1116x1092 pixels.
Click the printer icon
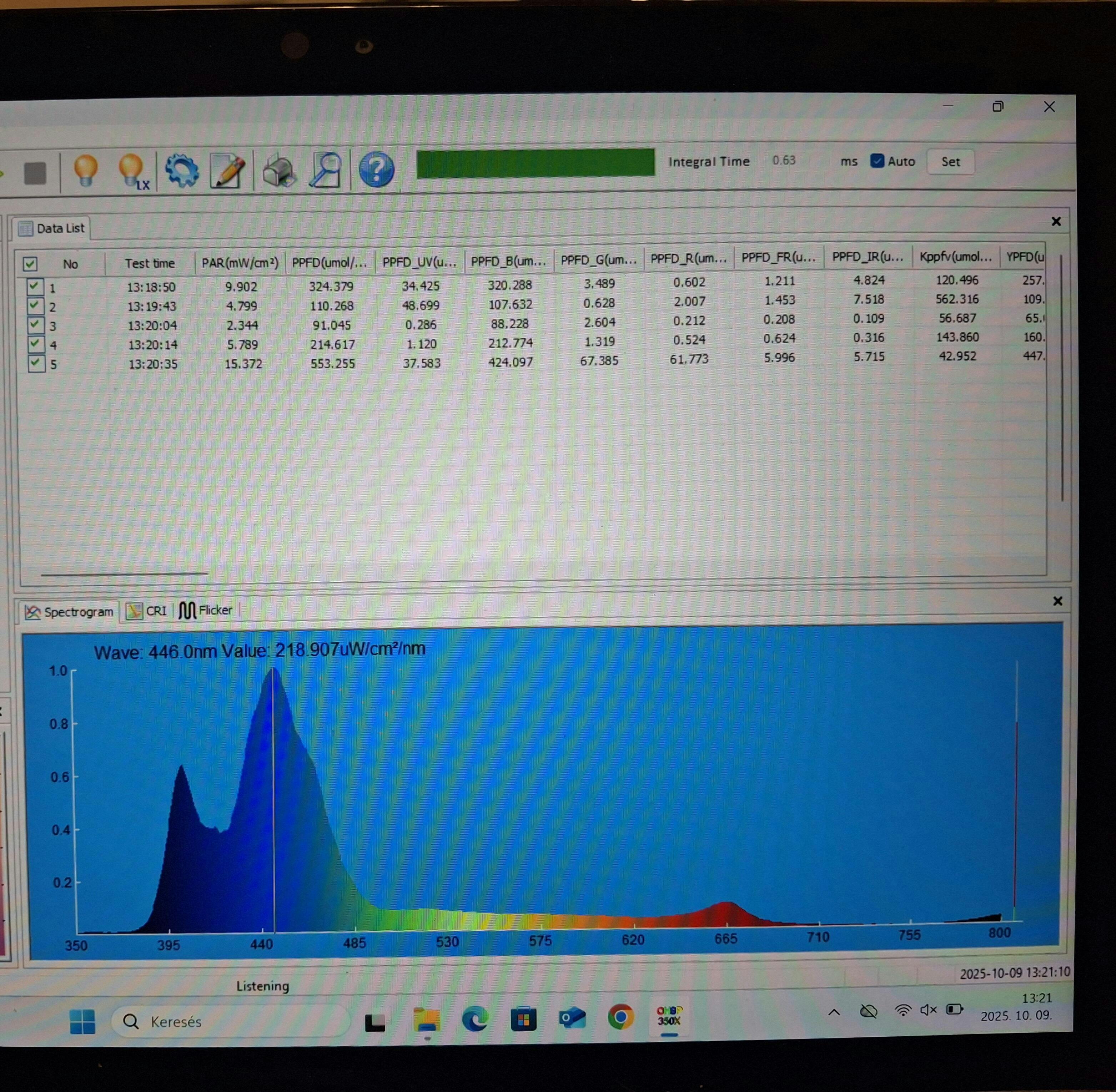point(278,171)
